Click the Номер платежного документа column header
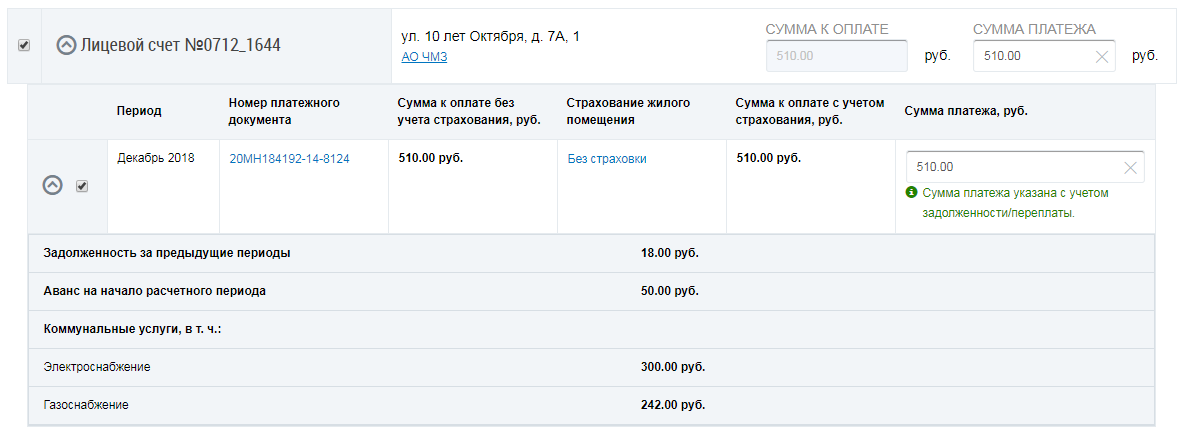 point(285,111)
